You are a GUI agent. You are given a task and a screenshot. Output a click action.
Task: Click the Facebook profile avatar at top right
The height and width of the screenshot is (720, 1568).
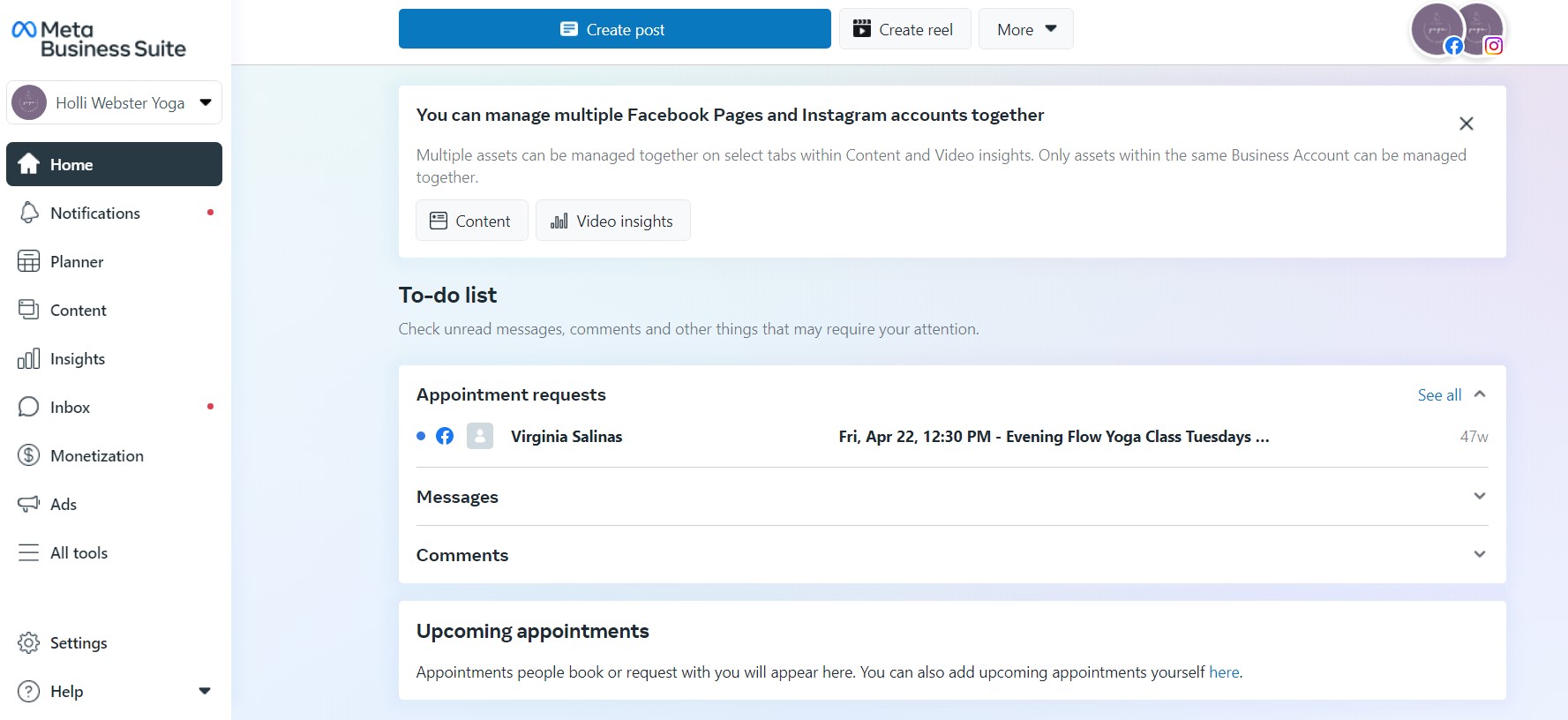[x=1436, y=30]
